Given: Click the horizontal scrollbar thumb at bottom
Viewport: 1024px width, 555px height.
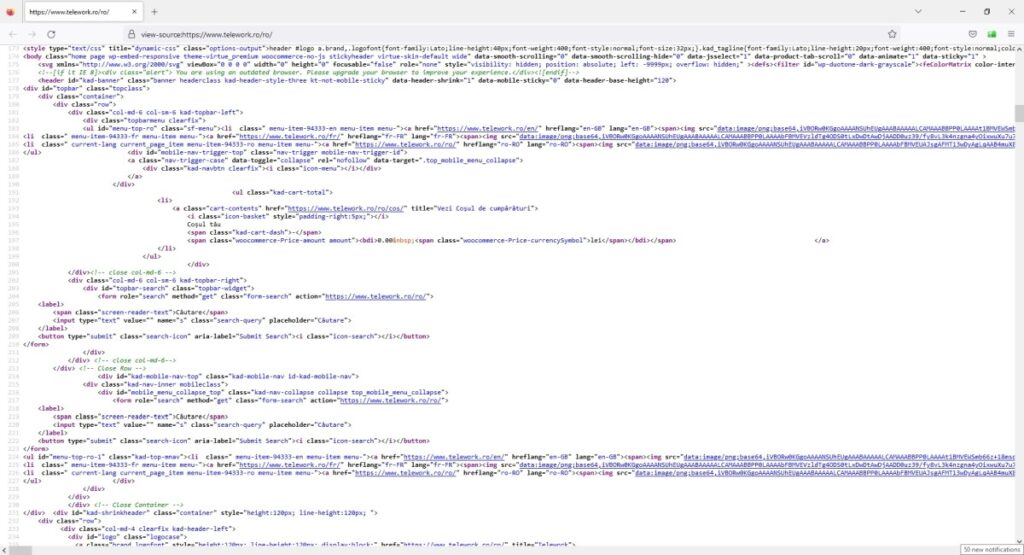Looking at the screenshot, I should tap(20, 550).
